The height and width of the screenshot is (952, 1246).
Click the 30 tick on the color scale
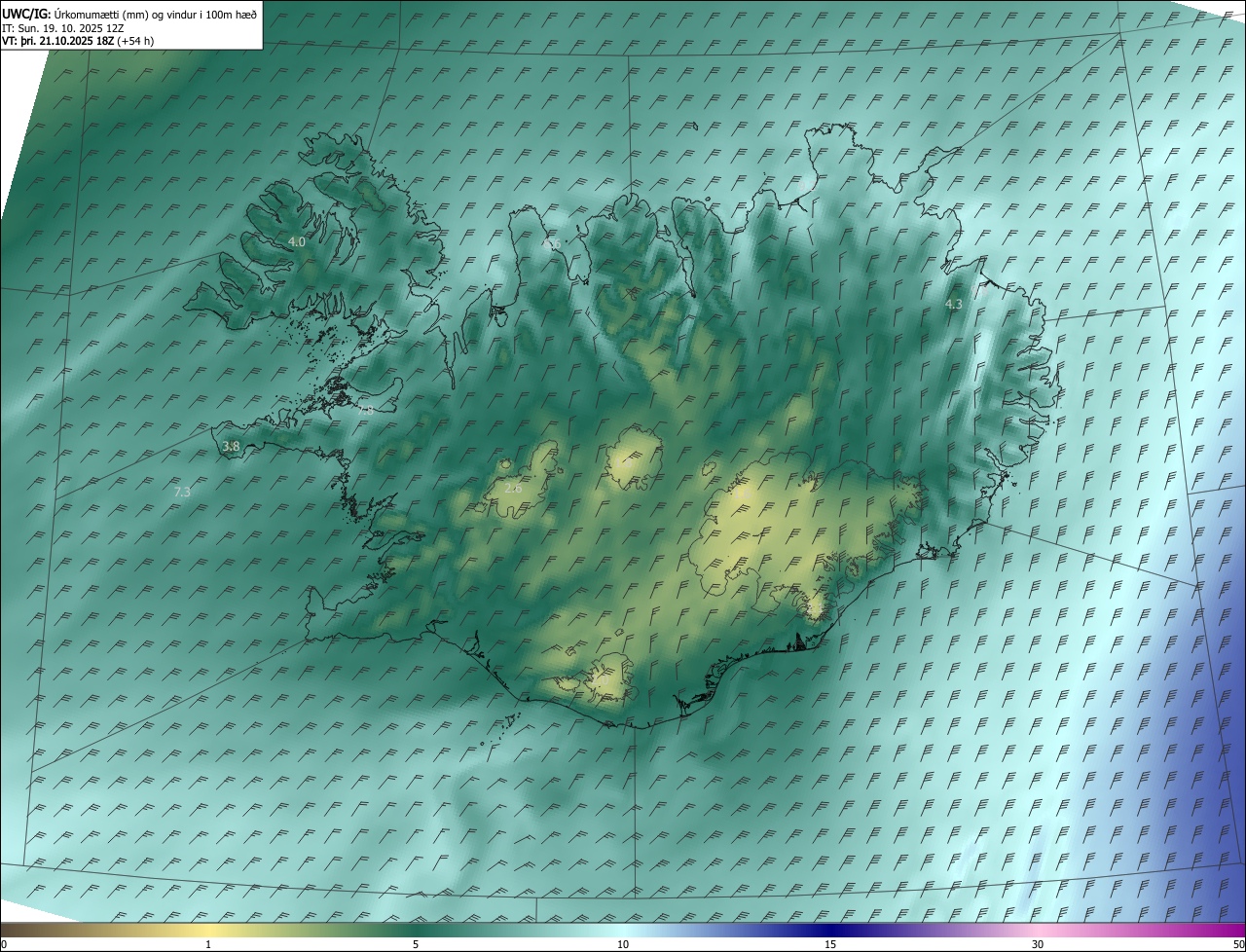(1038, 944)
